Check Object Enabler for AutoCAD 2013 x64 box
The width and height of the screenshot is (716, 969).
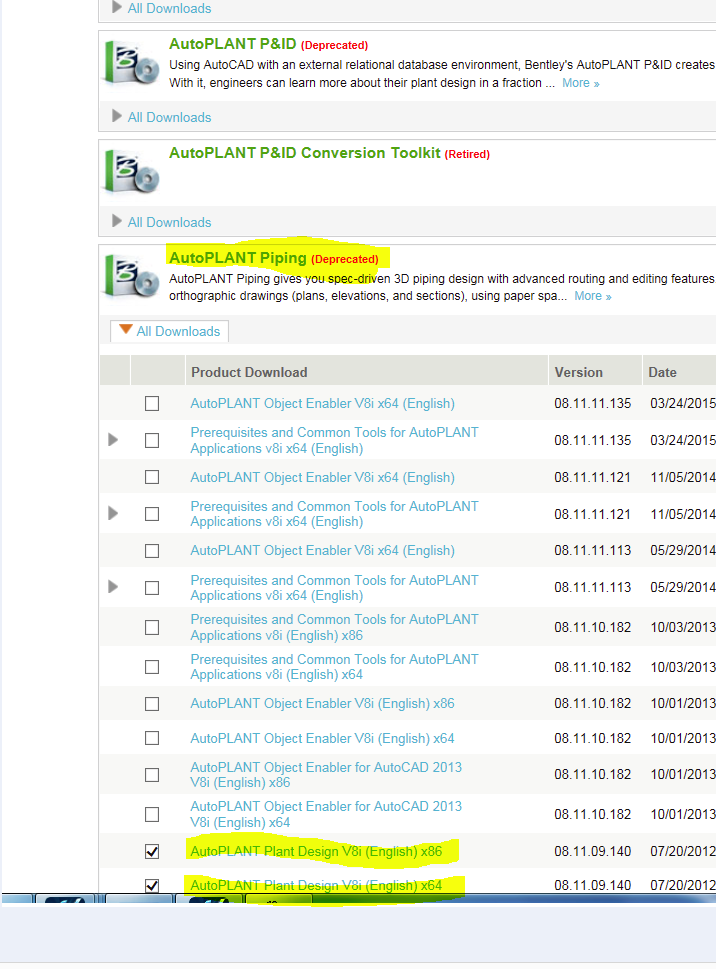pos(152,815)
